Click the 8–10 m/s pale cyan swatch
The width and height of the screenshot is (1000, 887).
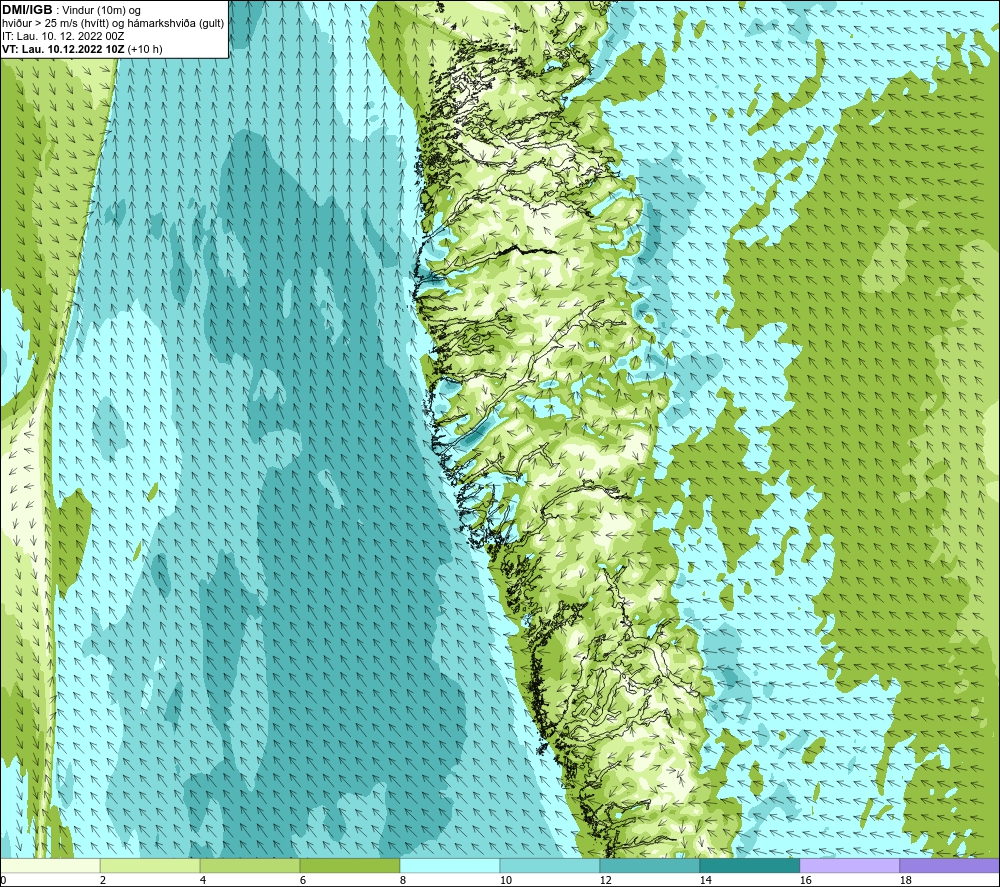[x=450, y=865]
